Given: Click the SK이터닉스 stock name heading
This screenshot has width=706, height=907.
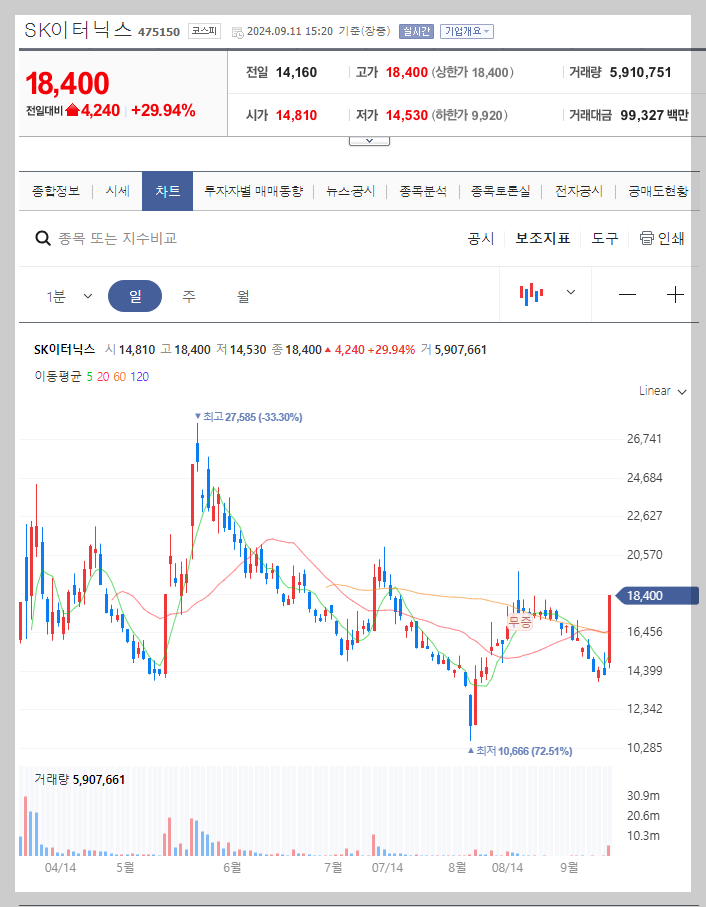Looking at the screenshot, I should tap(78, 30).
